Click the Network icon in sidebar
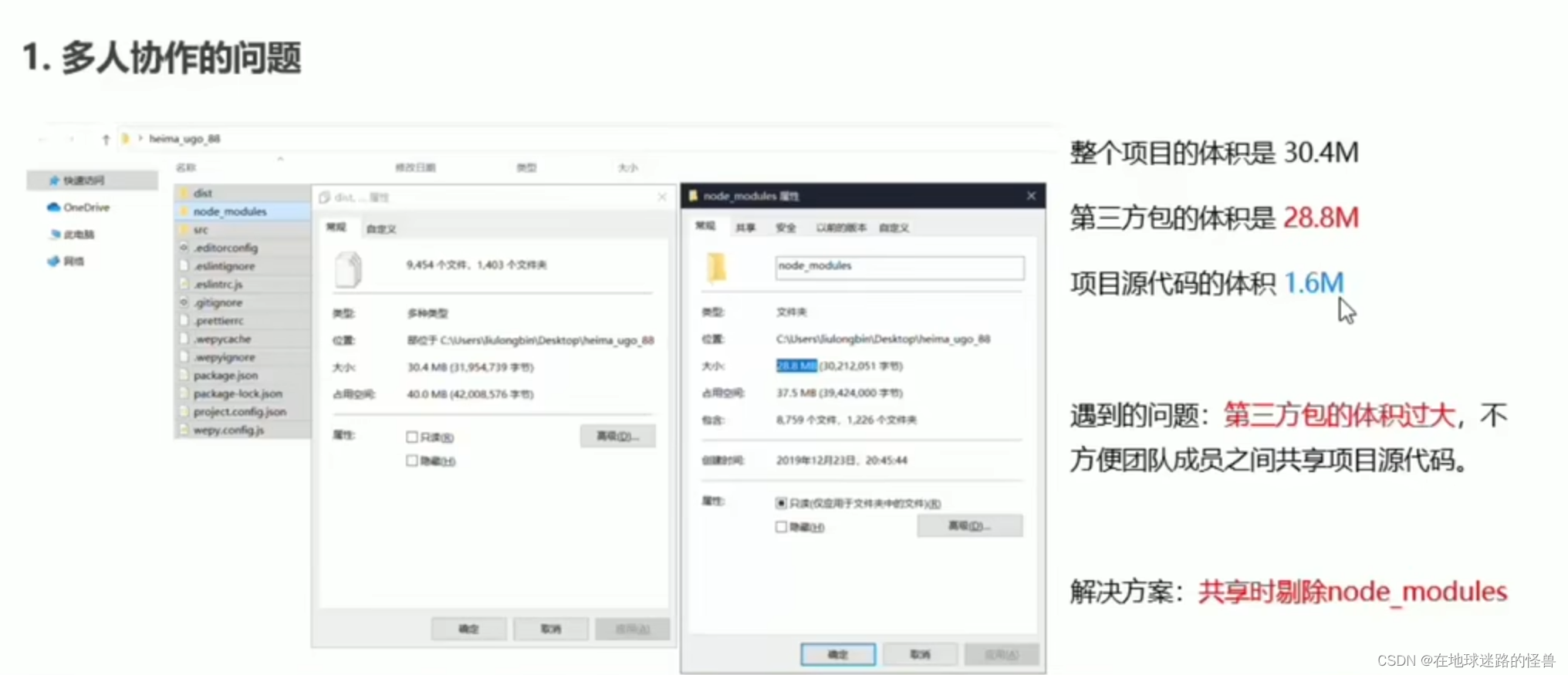Viewport: 1568px width, 675px height. click(x=53, y=262)
